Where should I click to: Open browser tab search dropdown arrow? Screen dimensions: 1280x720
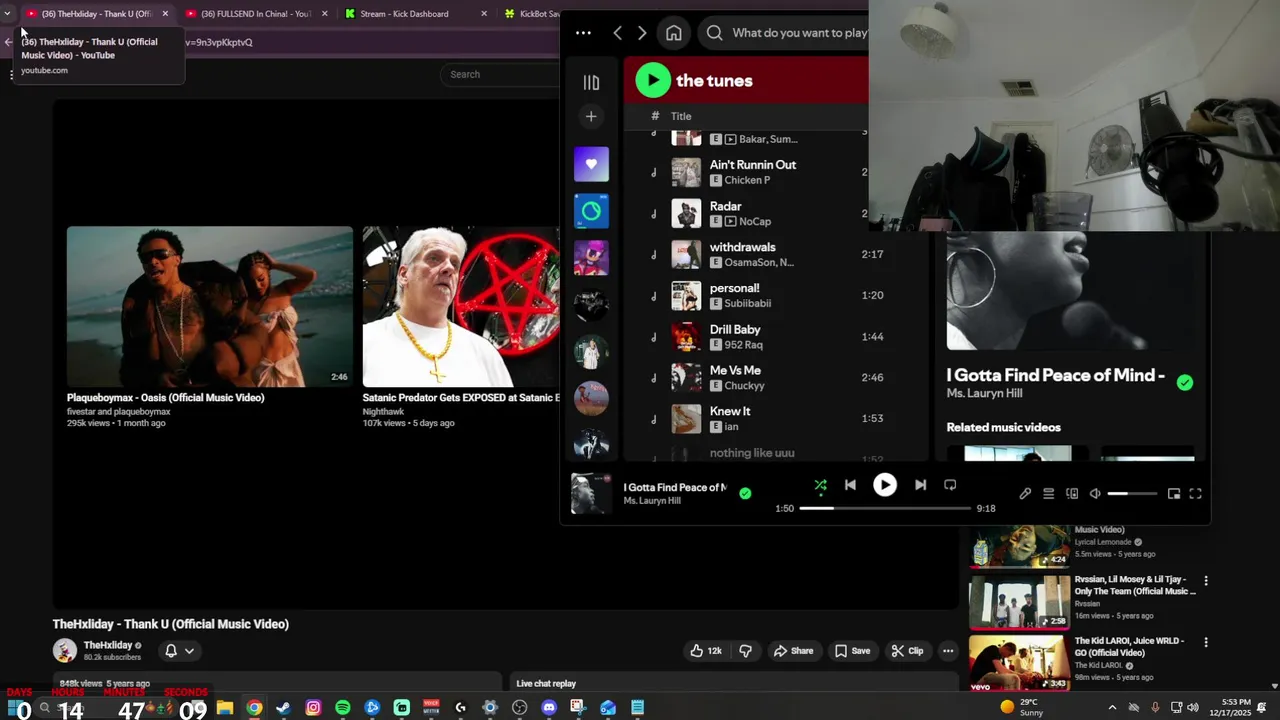[8, 14]
